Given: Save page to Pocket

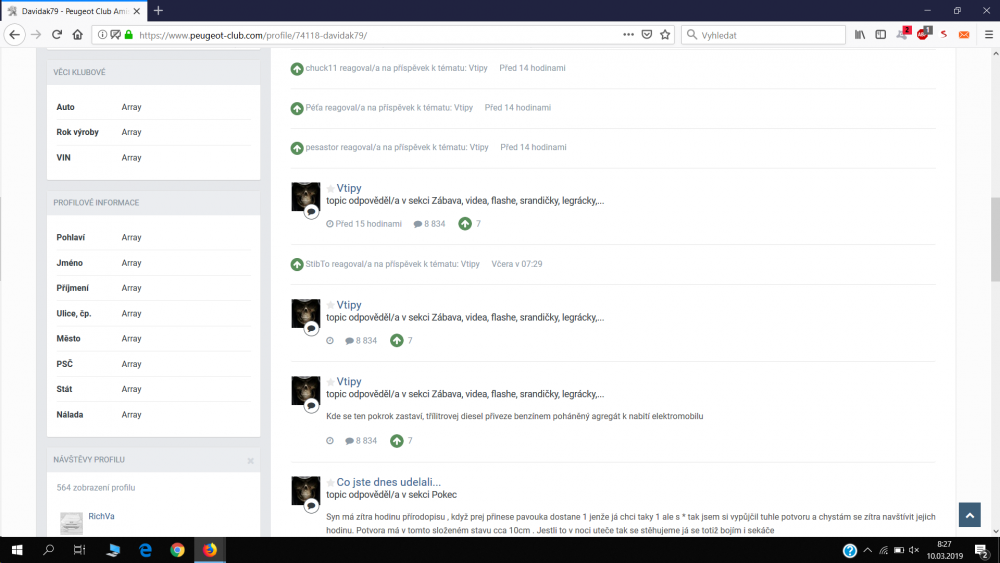Looking at the screenshot, I should (647, 35).
